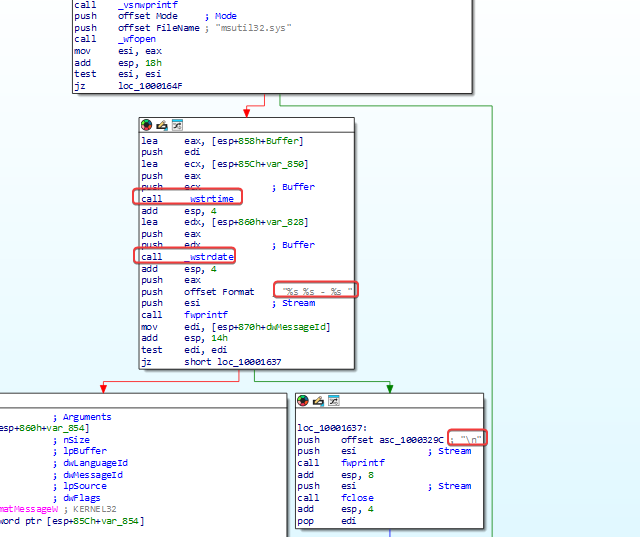Click the "; dwLanguageId" comment
The height and width of the screenshot is (537, 640).
coord(90,463)
